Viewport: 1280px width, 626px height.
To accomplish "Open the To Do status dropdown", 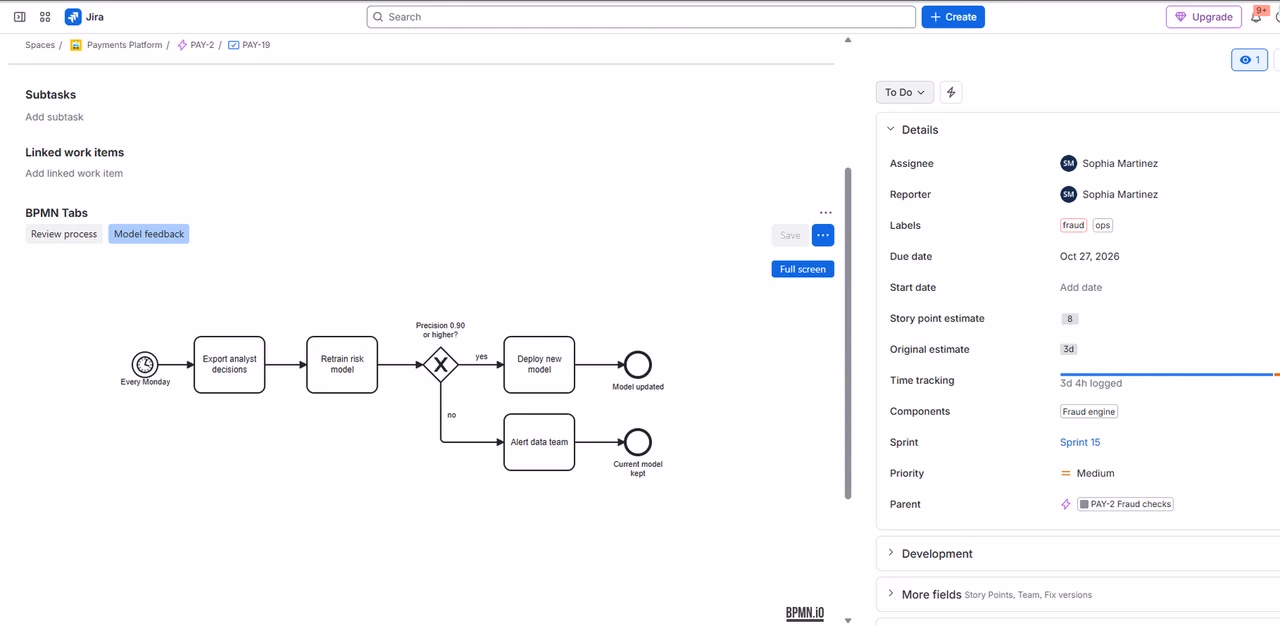I will [905, 92].
